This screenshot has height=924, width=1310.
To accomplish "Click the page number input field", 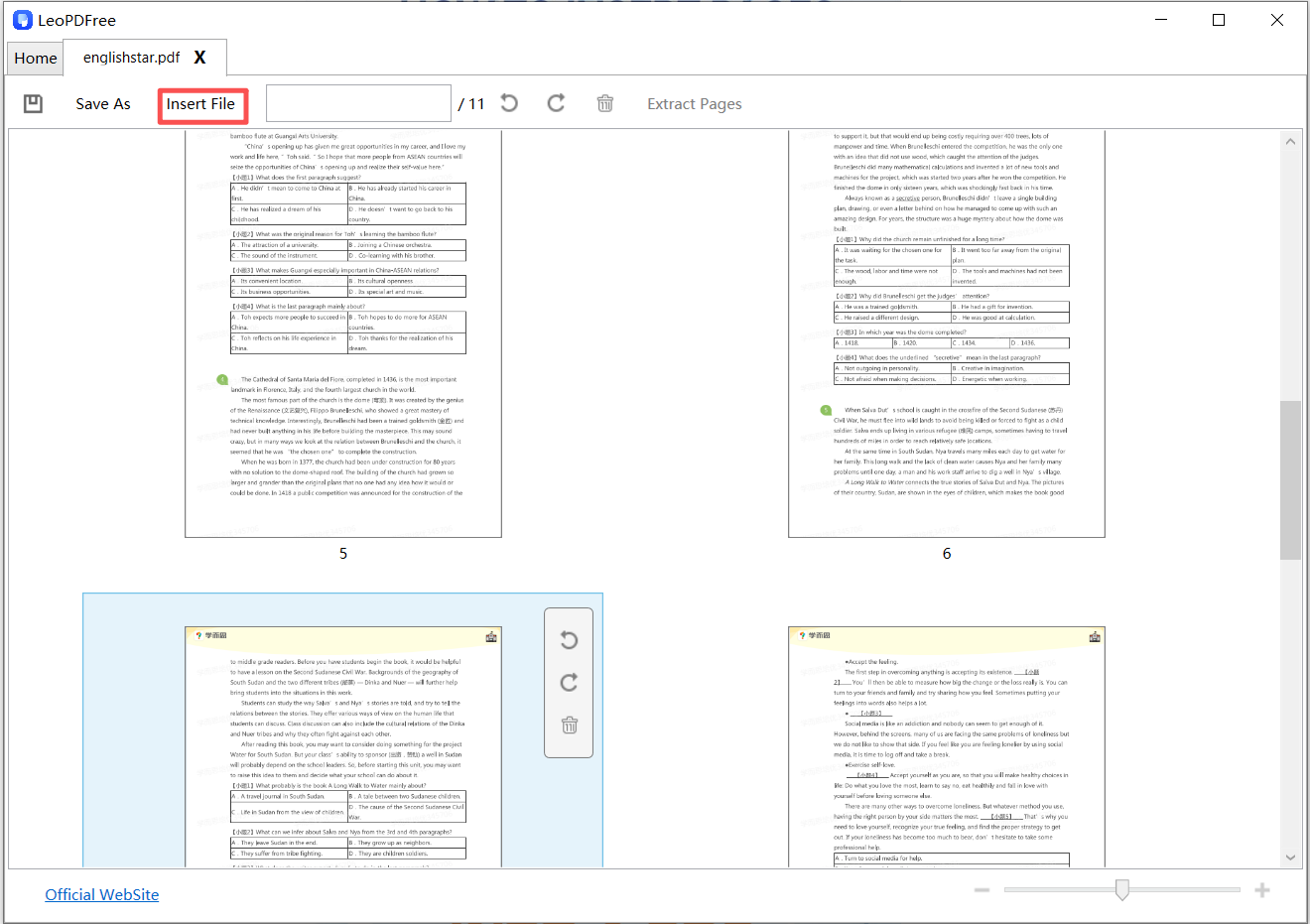I will [x=357, y=102].
